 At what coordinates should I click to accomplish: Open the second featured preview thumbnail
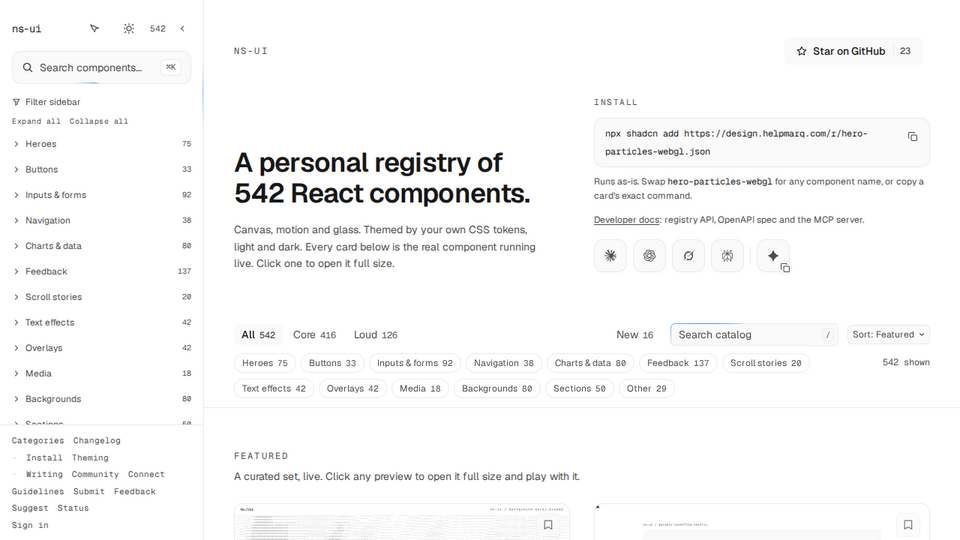tap(762, 522)
